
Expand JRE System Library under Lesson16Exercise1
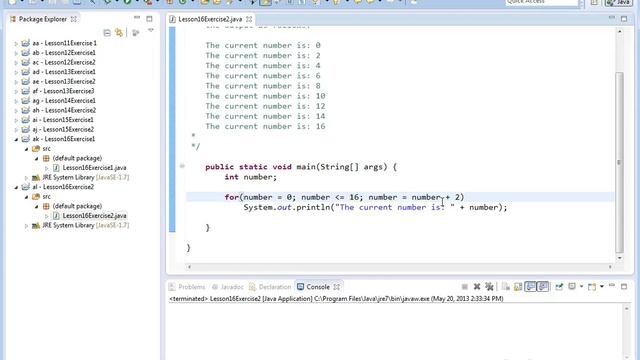point(26,178)
